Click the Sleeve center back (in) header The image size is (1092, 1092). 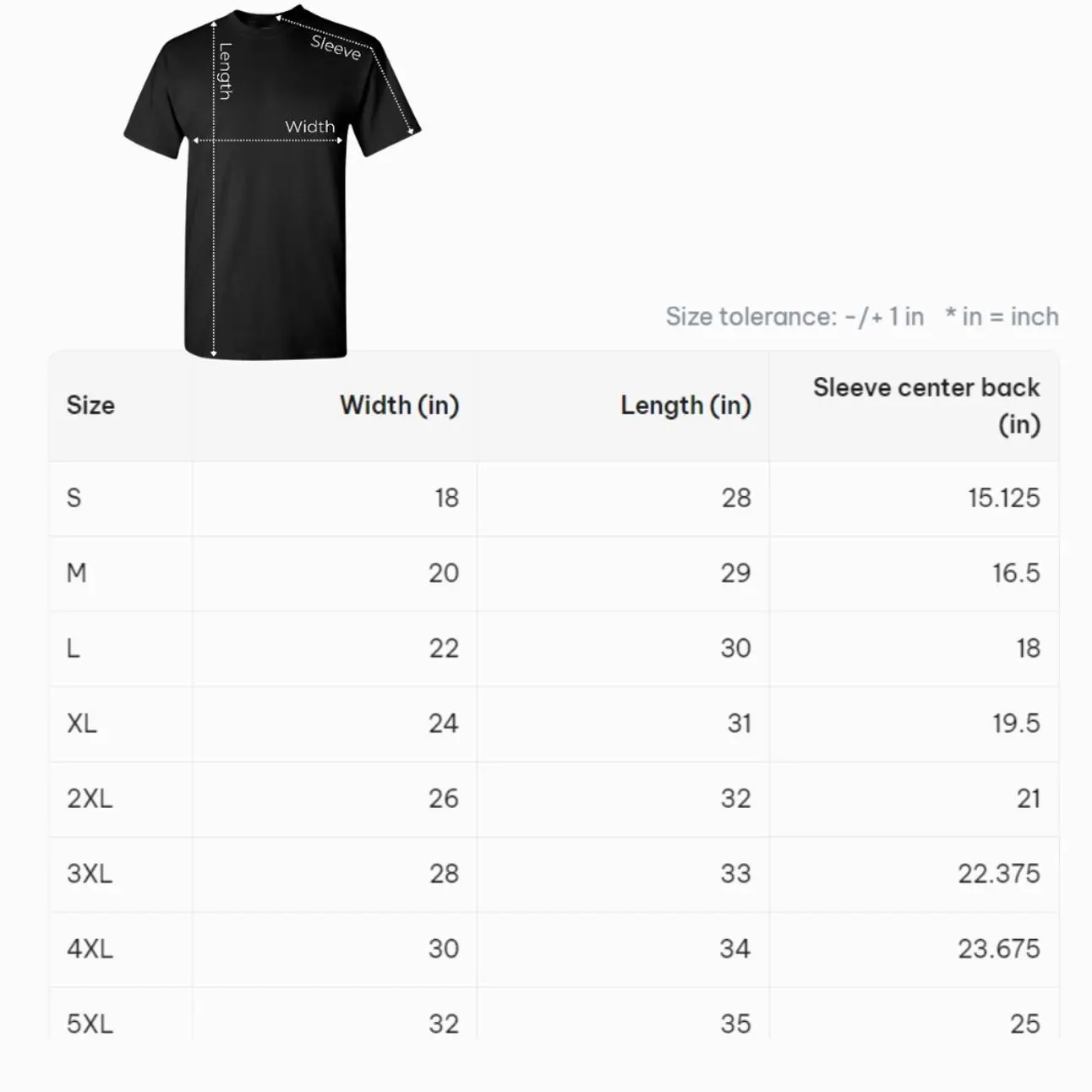[x=926, y=406]
